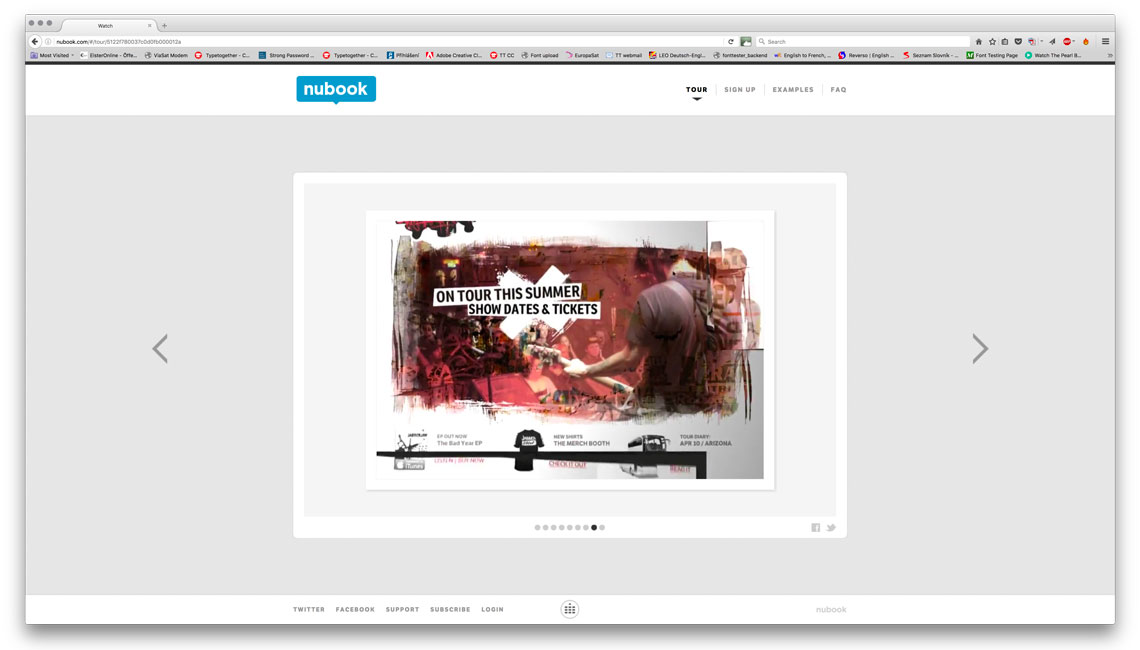The image size is (1140, 650).
Task: Click the paper plane send icon
Action: [x=1052, y=41]
